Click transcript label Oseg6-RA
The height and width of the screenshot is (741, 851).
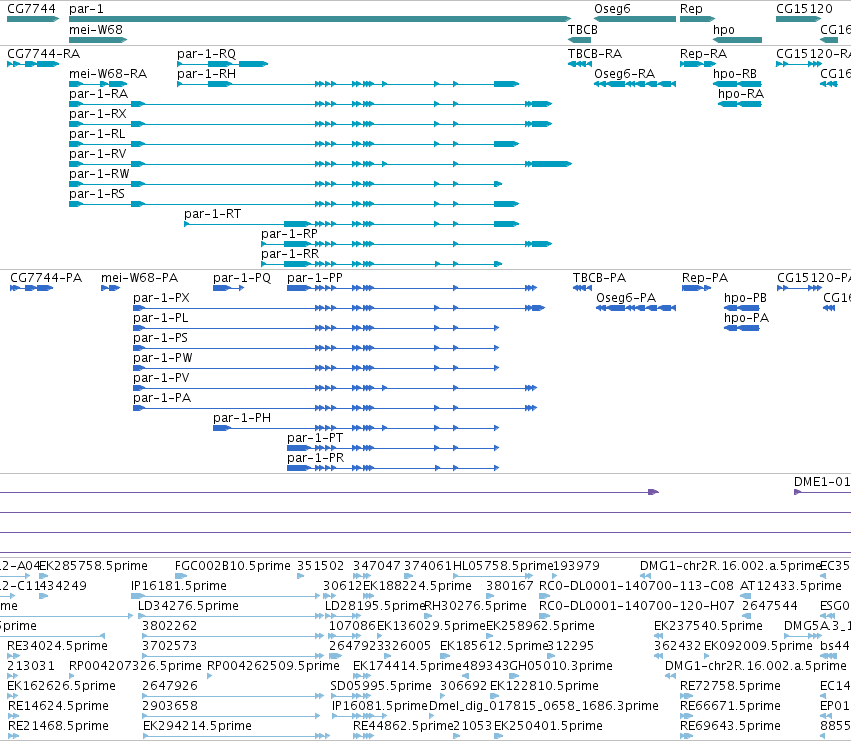pyautogui.click(x=624, y=74)
